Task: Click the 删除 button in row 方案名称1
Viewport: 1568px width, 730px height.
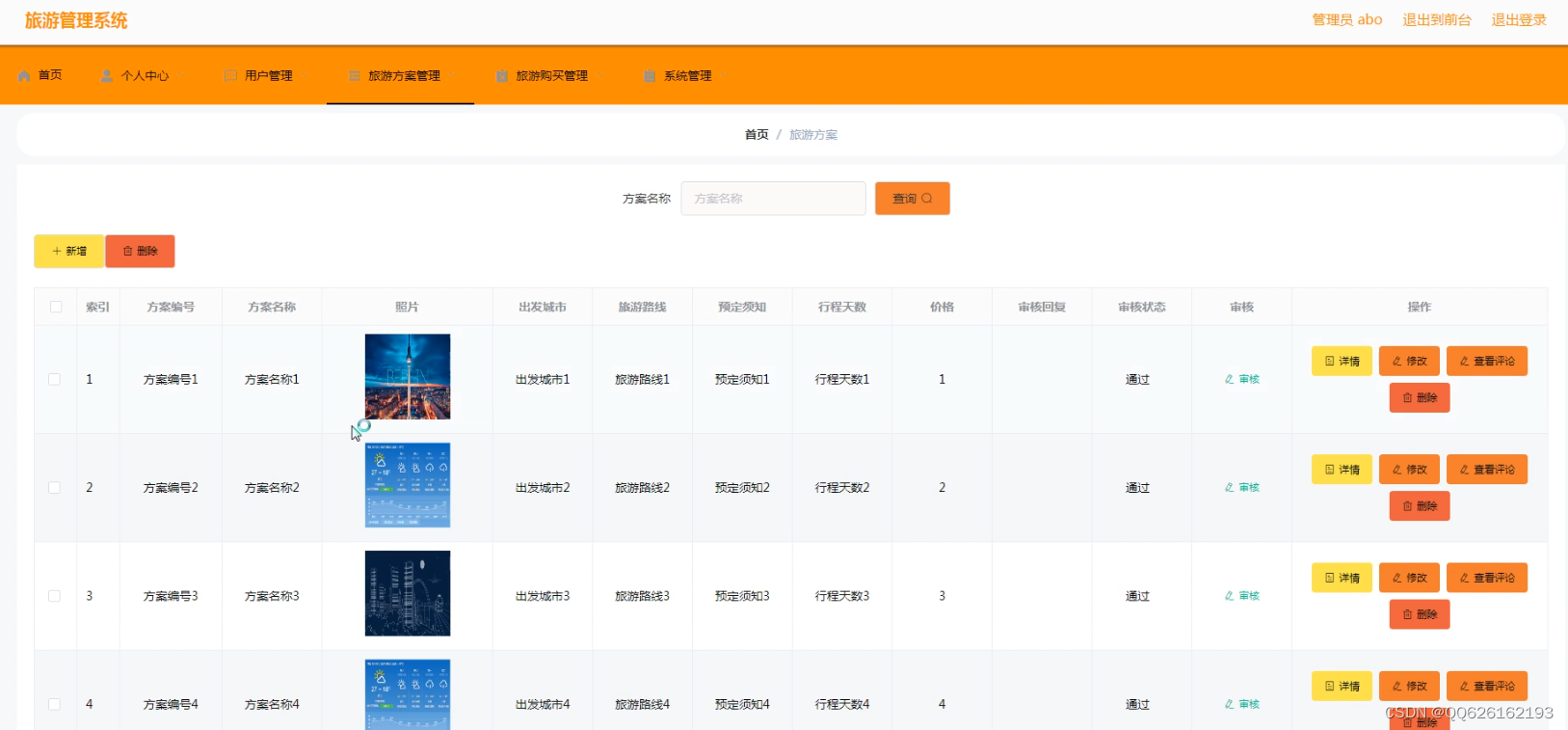Action: [x=1420, y=397]
